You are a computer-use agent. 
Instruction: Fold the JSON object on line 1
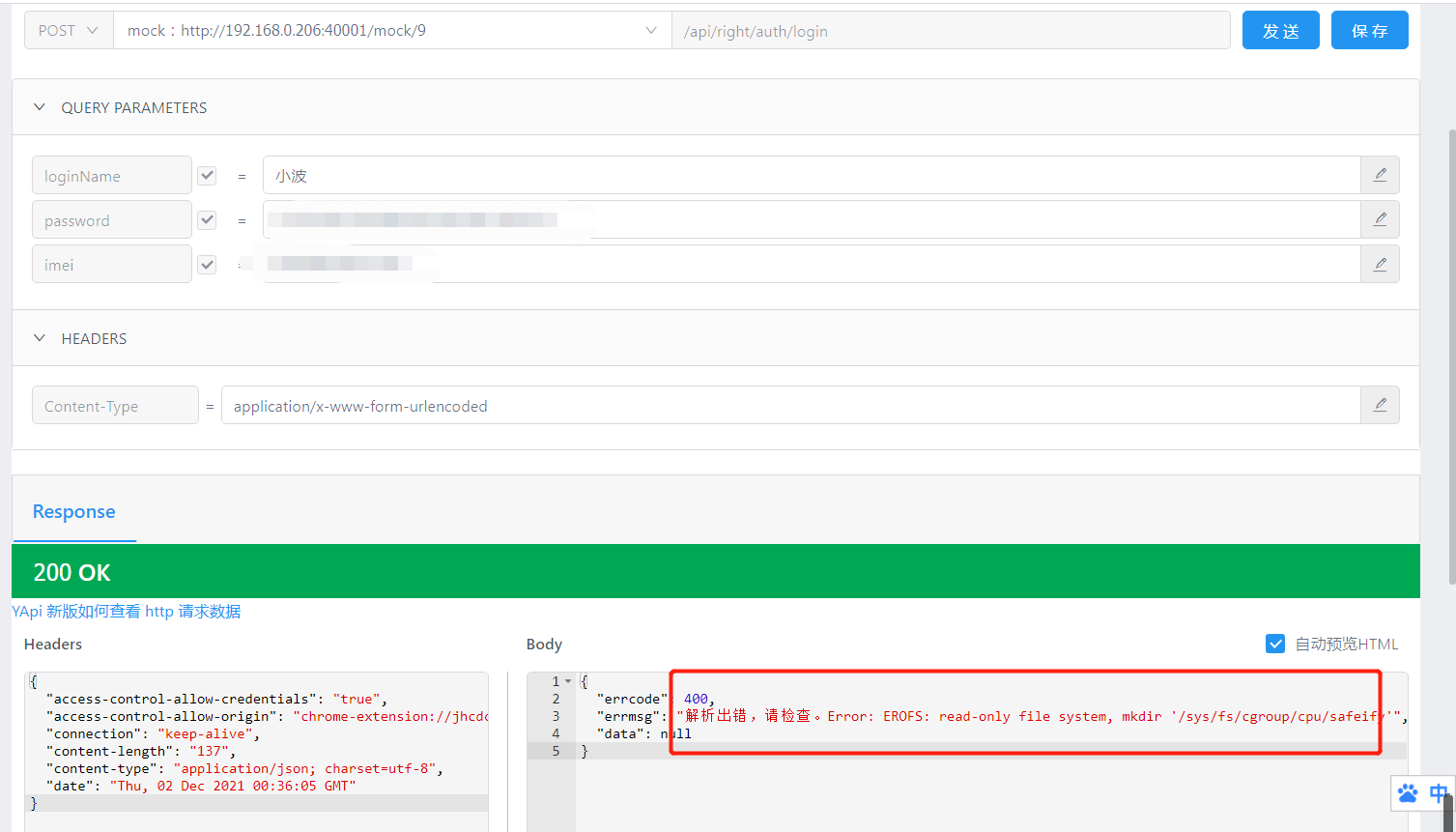click(567, 680)
